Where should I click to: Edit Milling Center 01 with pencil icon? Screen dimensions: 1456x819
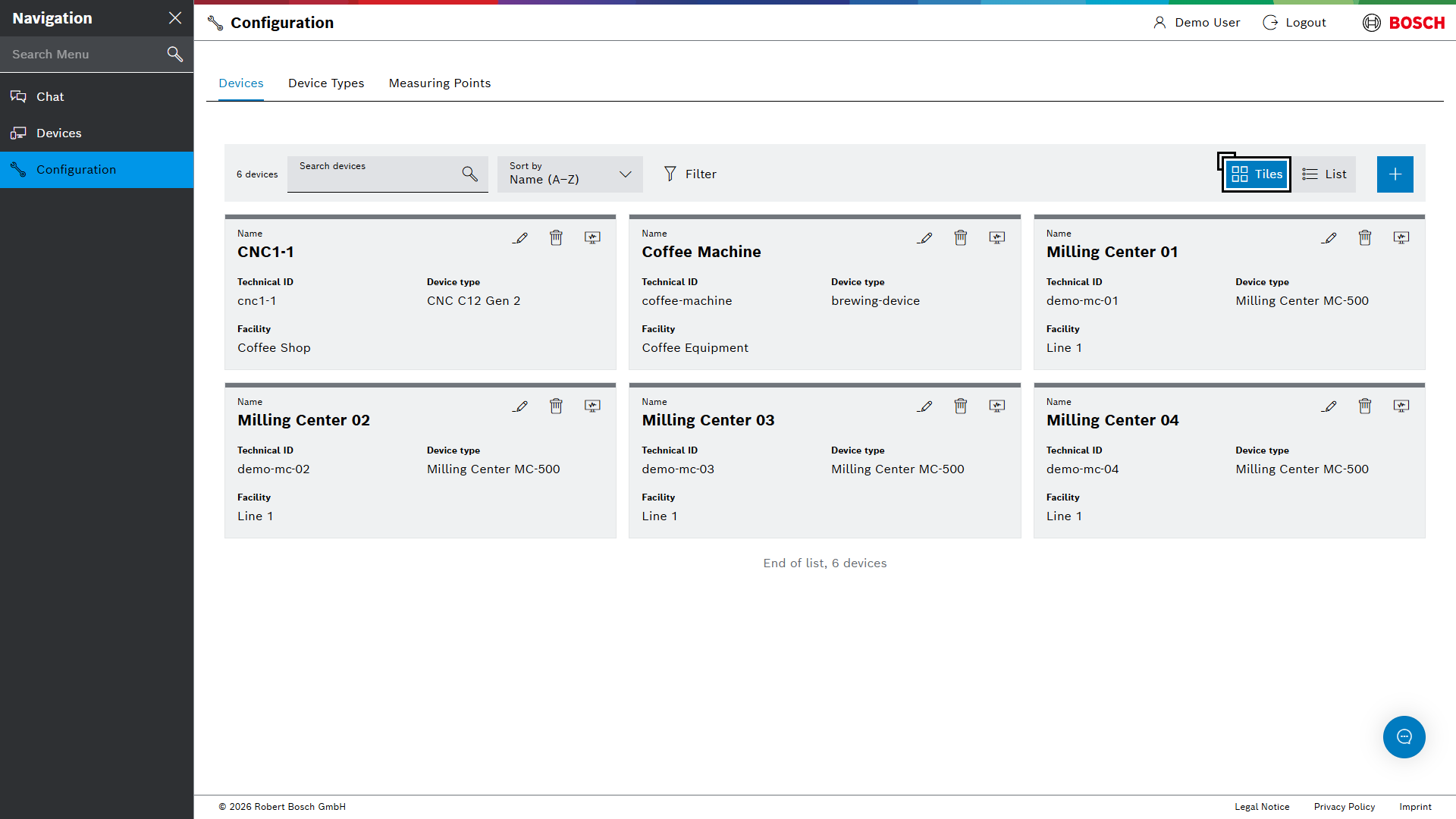(1329, 238)
